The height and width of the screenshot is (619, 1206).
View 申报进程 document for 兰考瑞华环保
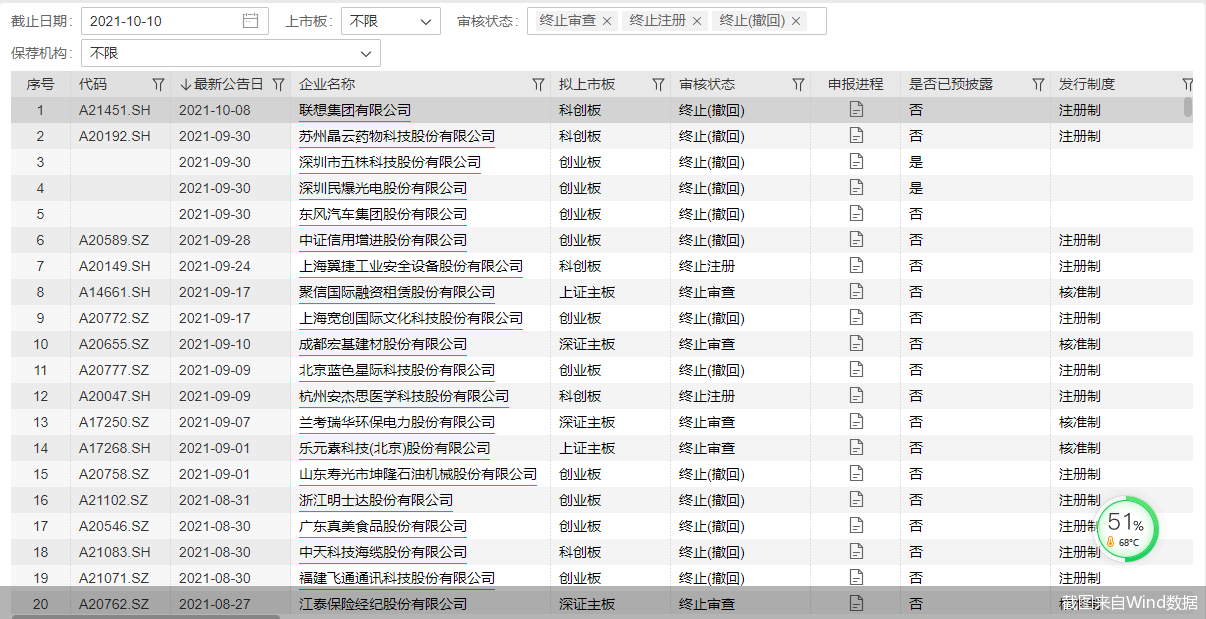coord(856,422)
